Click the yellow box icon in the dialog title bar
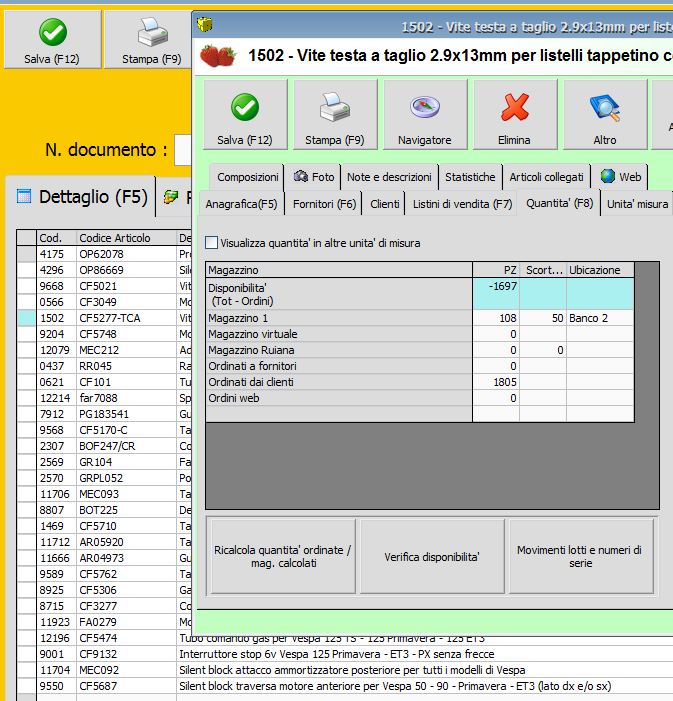Screen dimensions: 673x701 coord(205,25)
